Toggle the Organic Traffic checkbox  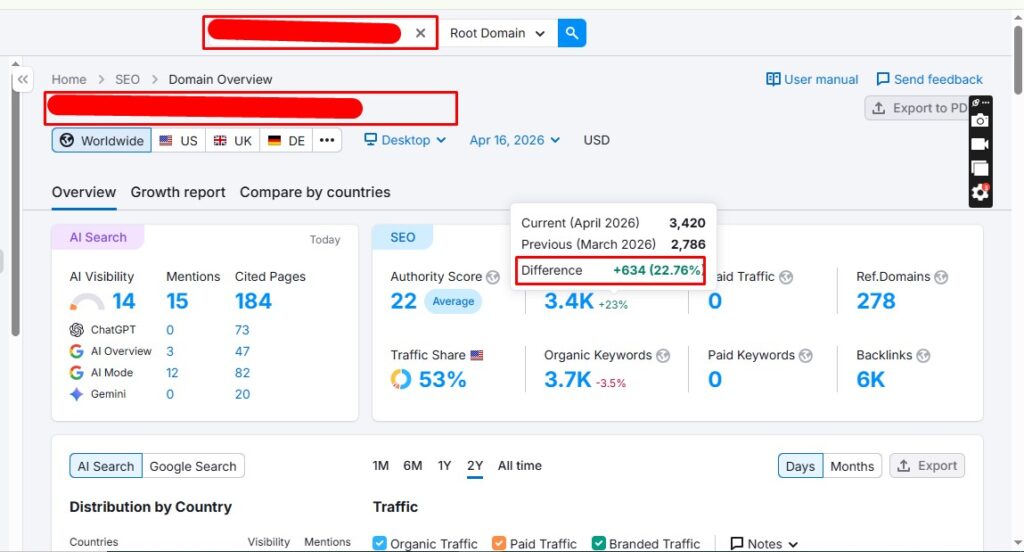click(379, 543)
